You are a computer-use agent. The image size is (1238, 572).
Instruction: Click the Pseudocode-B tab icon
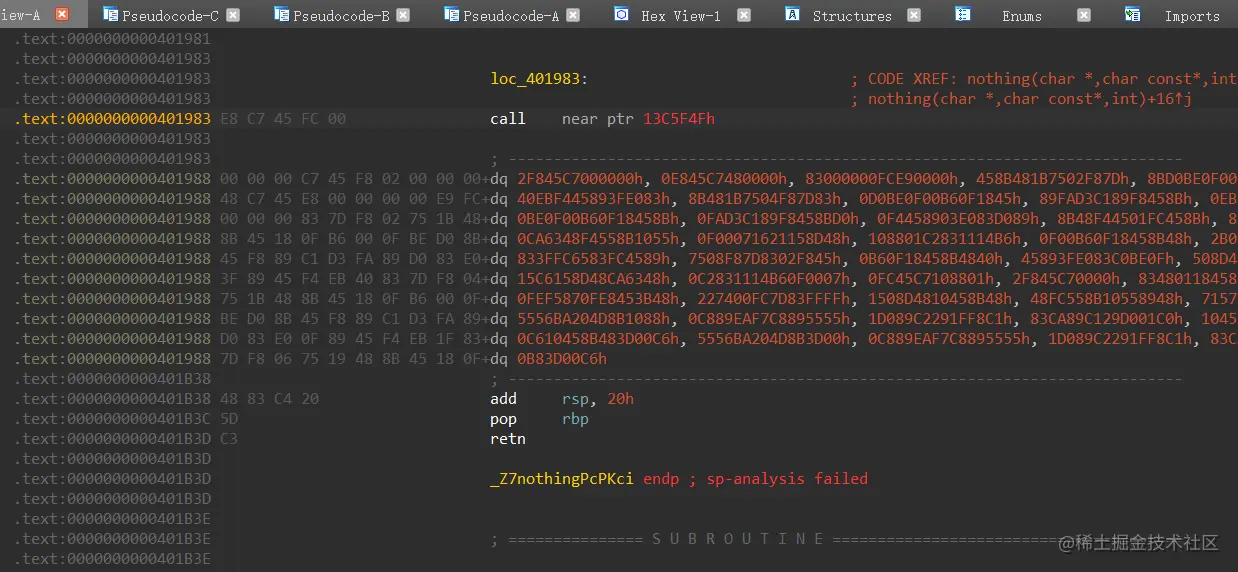281,15
